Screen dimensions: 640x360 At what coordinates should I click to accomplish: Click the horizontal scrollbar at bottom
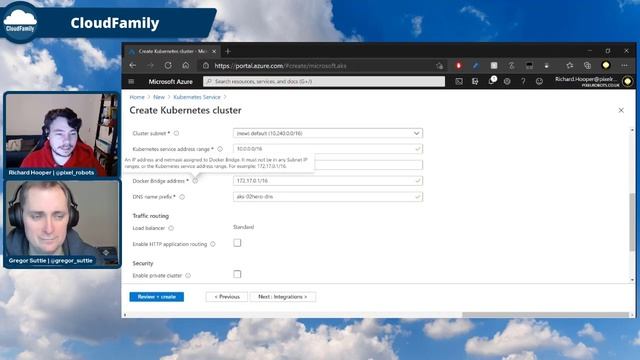[x=546, y=315]
